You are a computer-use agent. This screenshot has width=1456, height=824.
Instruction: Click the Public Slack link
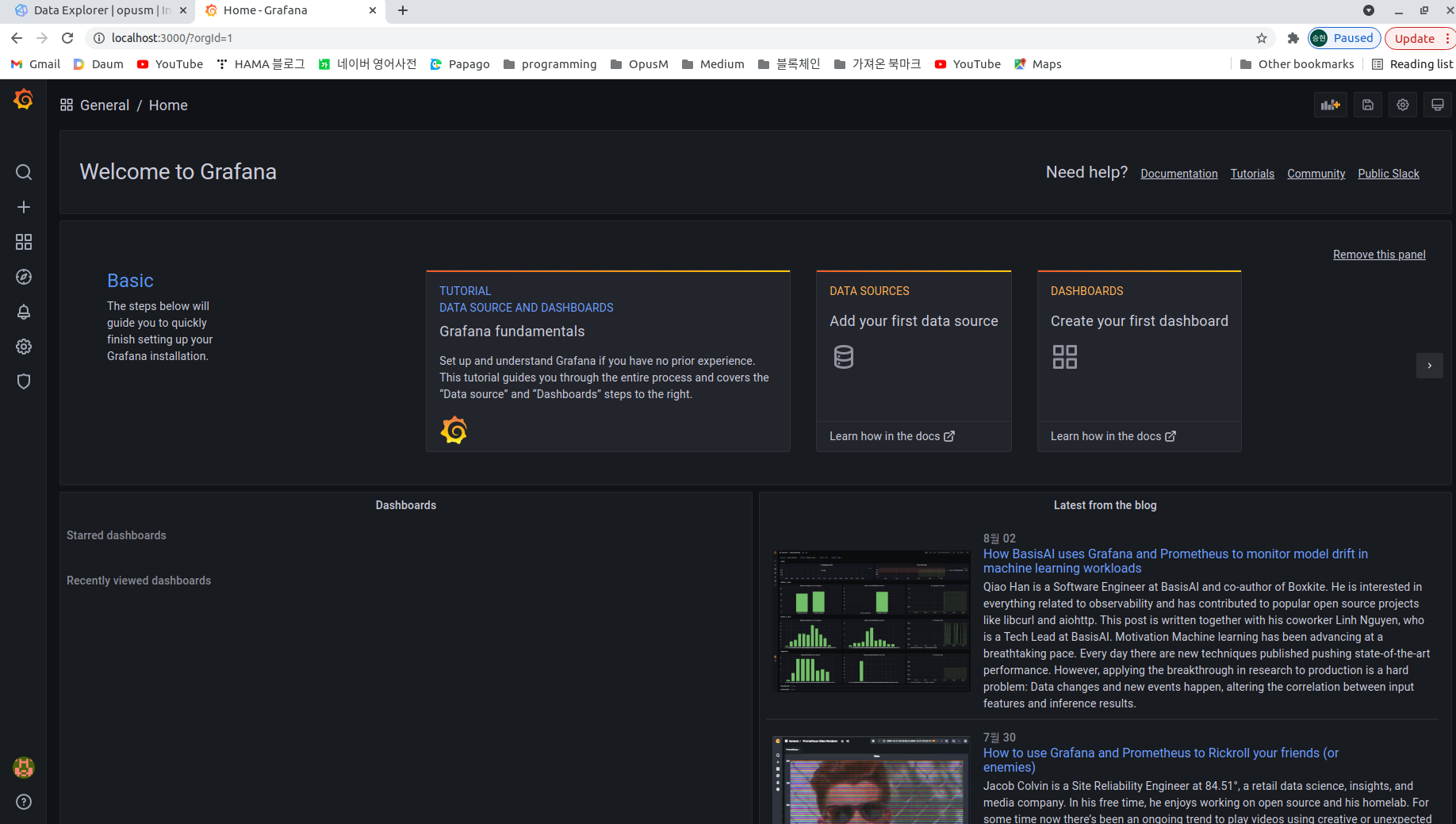(x=1389, y=174)
